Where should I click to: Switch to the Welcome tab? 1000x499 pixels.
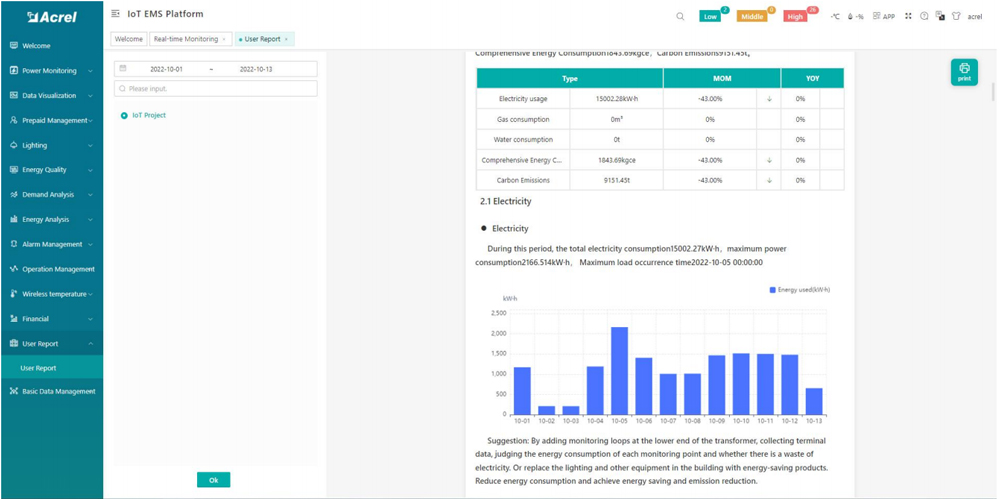pyautogui.click(x=129, y=39)
